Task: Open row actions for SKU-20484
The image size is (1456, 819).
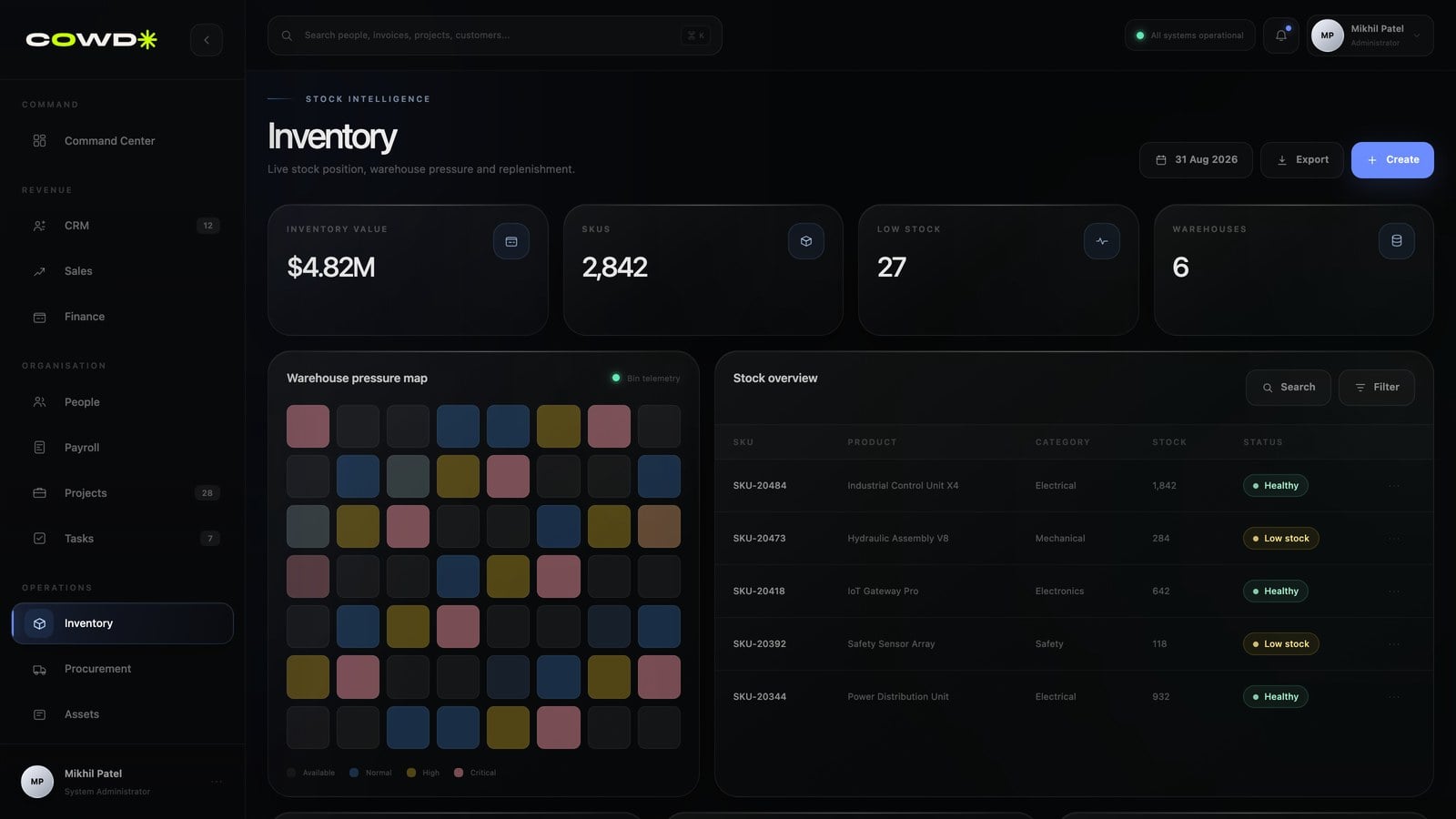Action: pos(1394,486)
